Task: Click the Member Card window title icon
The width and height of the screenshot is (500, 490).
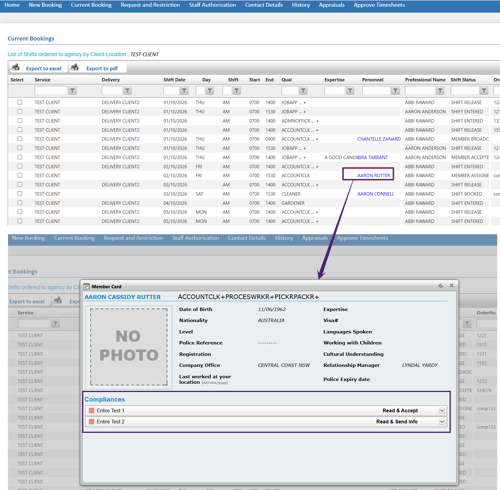Action: pyautogui.click(x=87, y=286)
